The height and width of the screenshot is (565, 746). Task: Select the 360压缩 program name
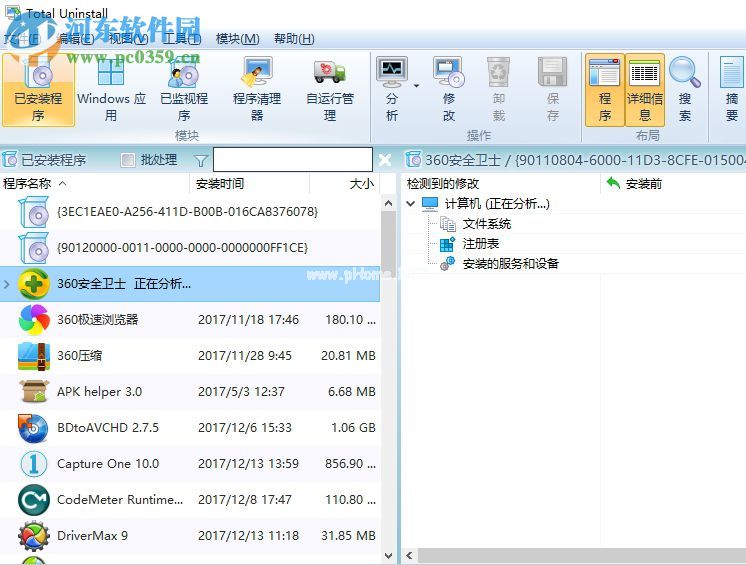79,356
